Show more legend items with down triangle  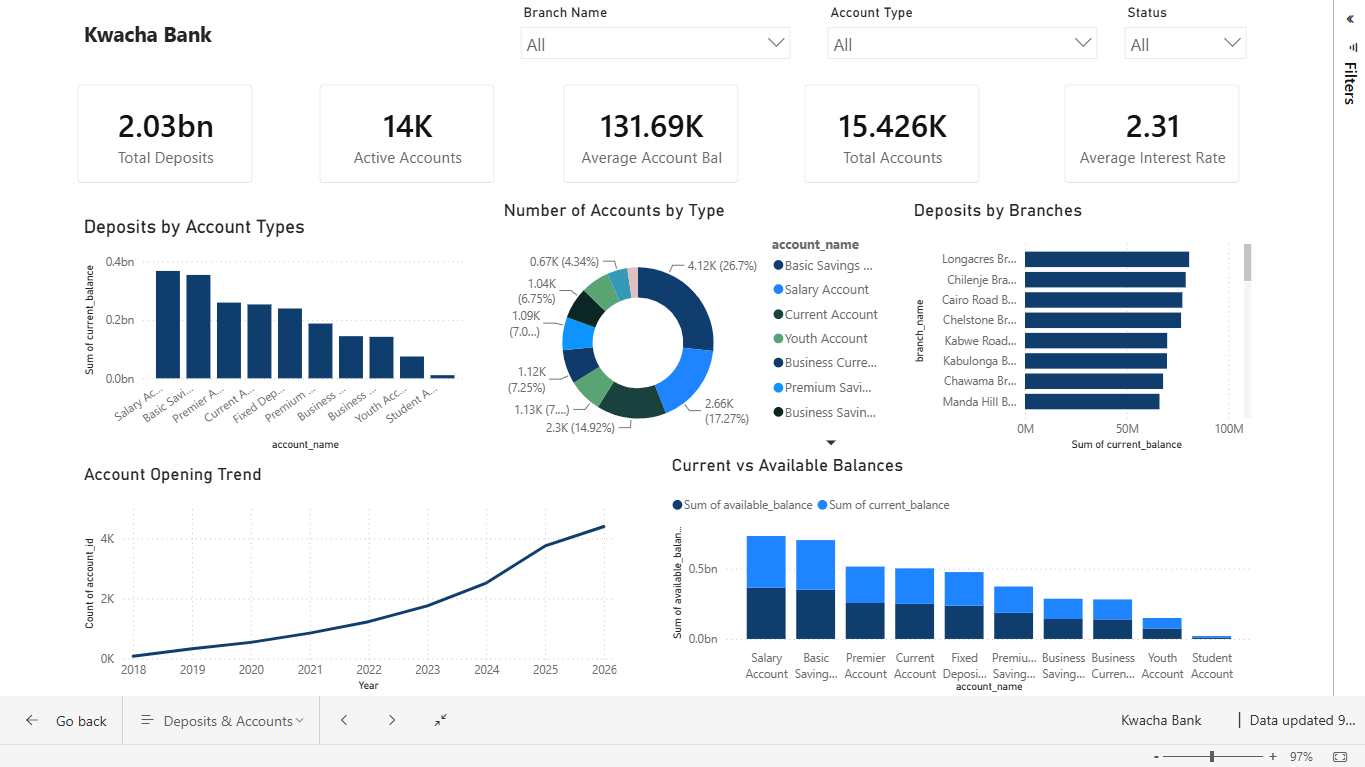[x=830, y=442]
